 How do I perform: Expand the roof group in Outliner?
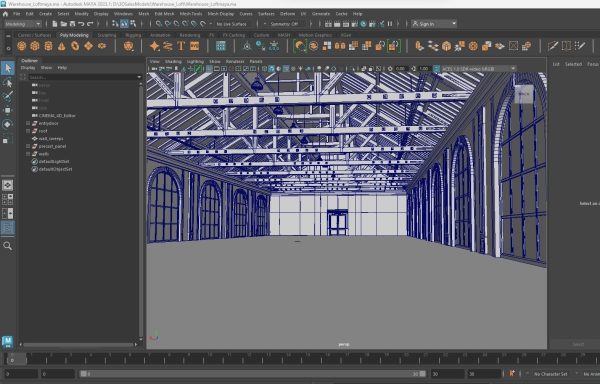pyautogui.click(x=28, y=131)
